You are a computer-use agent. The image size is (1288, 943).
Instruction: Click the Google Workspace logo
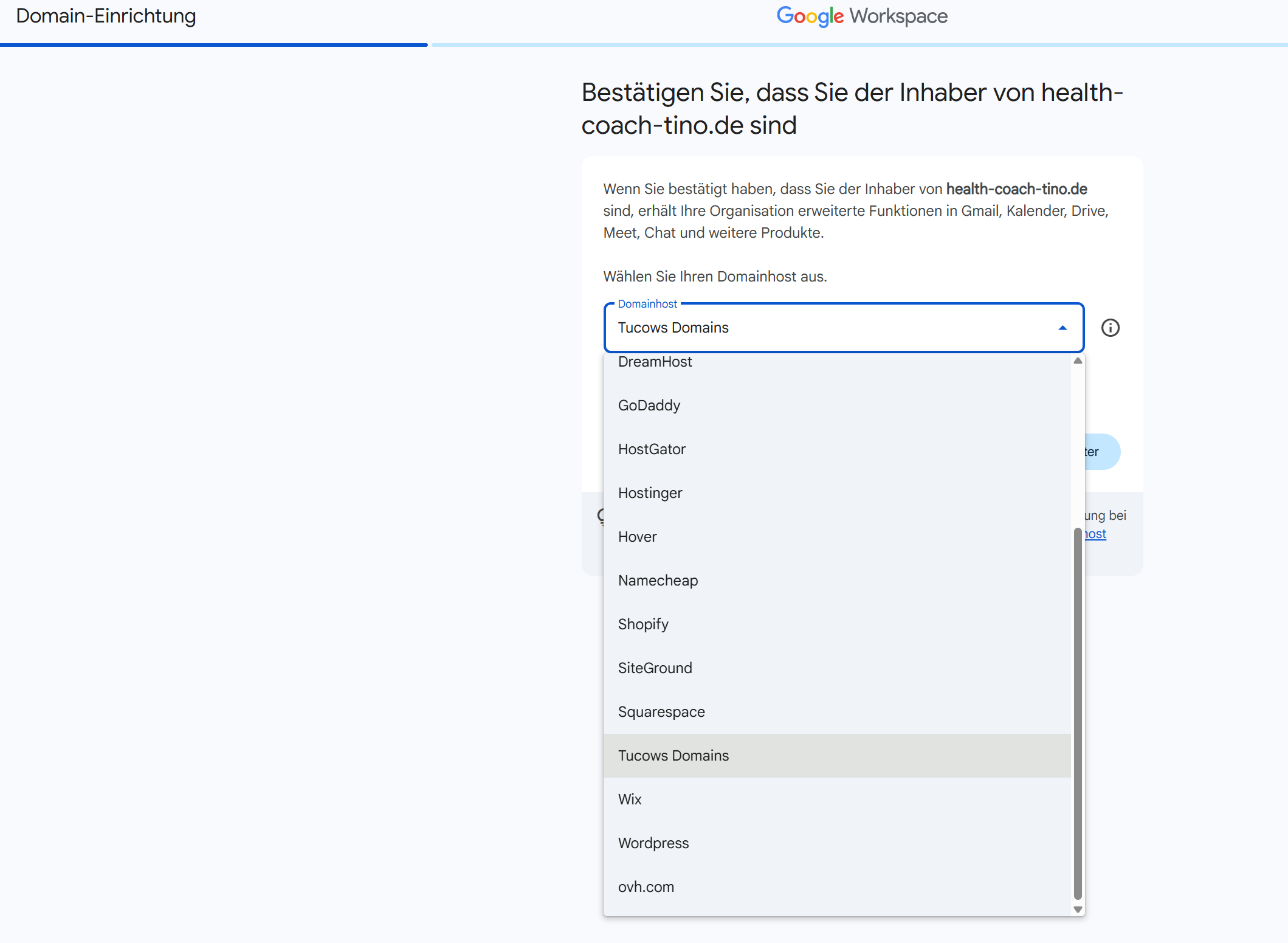point(861,16)
